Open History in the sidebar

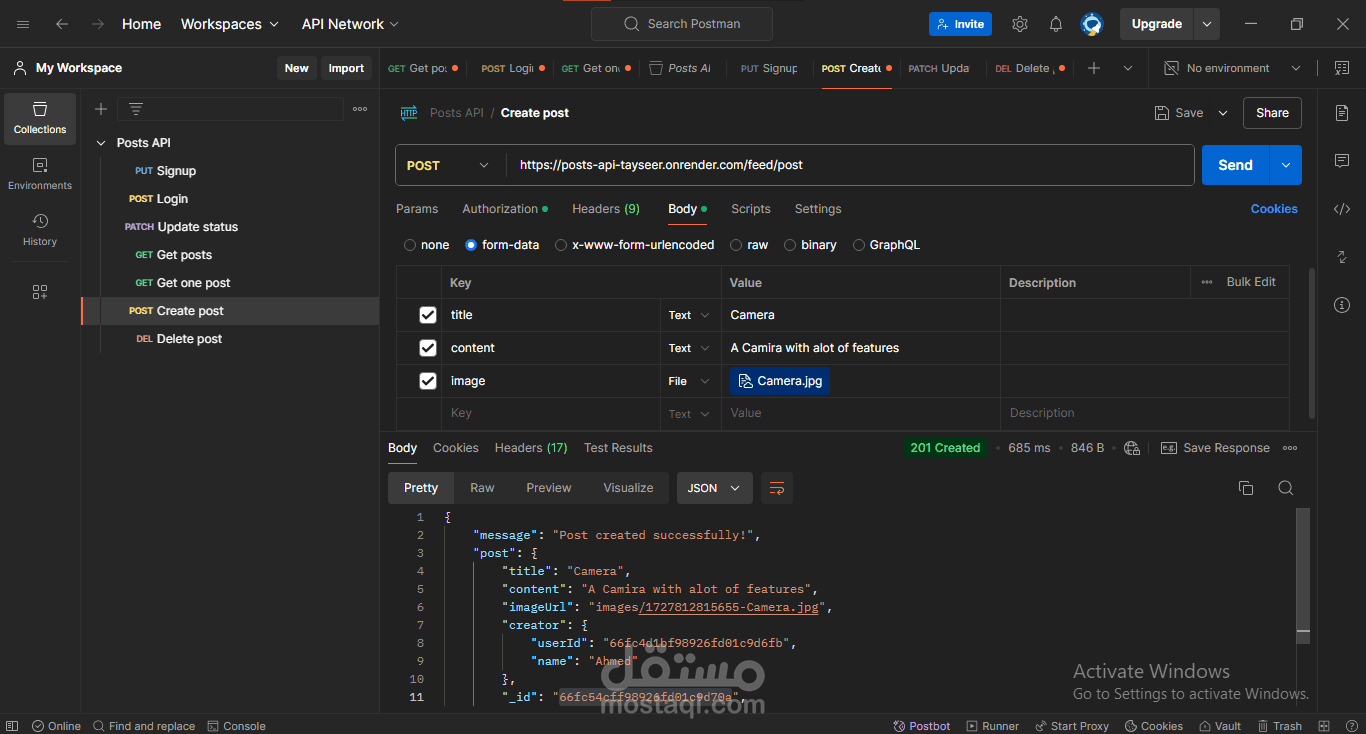[x=40, y=230]
